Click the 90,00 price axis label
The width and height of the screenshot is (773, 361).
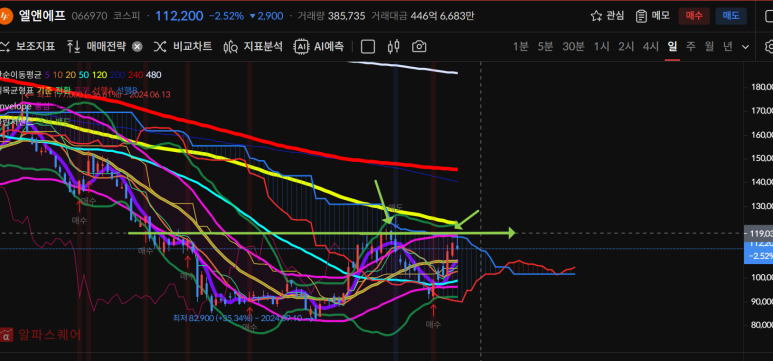tap(762, 301)
